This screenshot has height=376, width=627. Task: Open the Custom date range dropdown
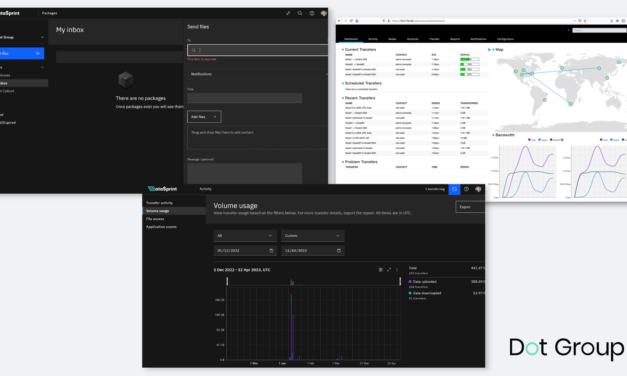313,236
